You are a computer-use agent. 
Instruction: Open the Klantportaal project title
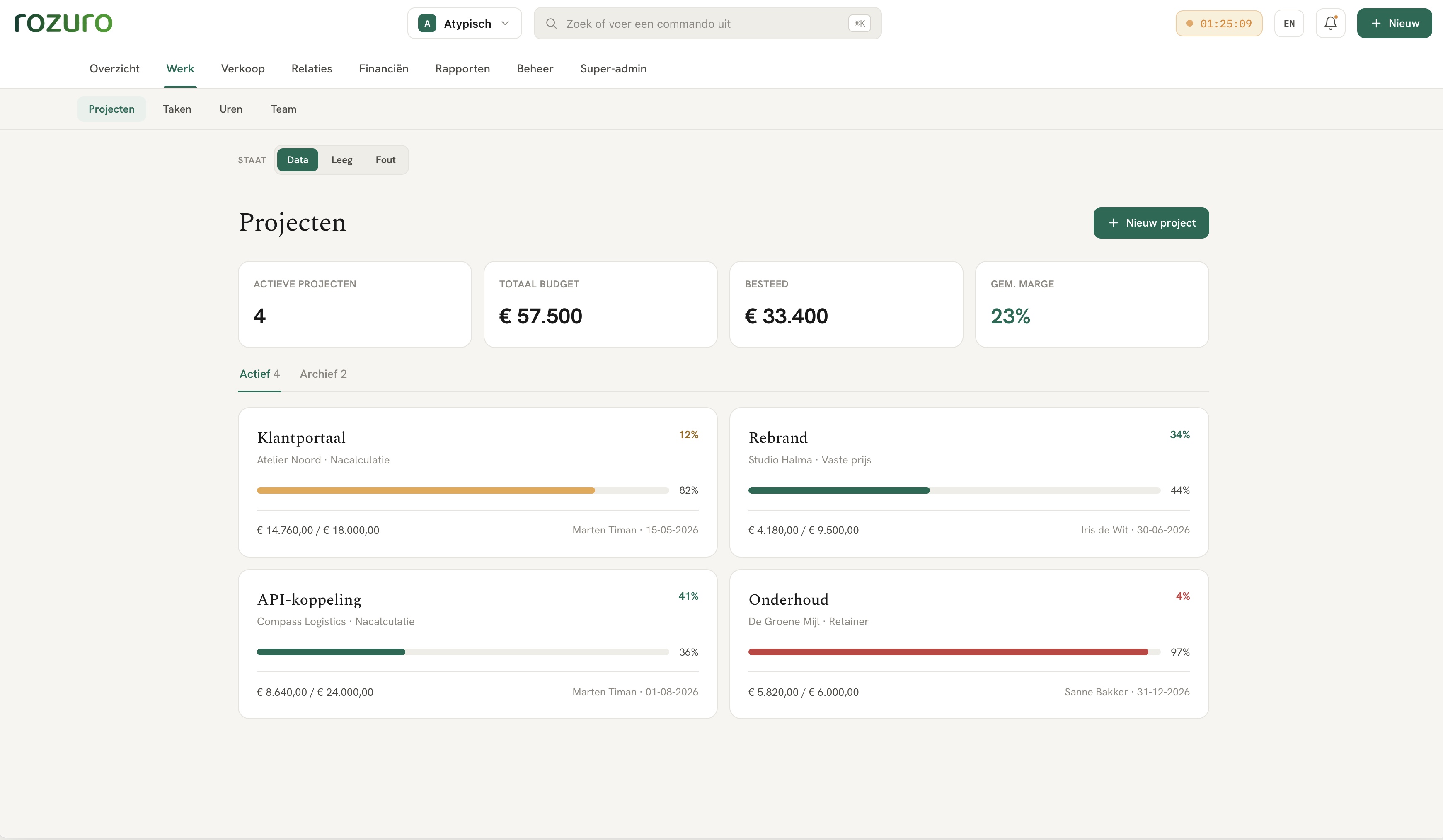[301, 438]
